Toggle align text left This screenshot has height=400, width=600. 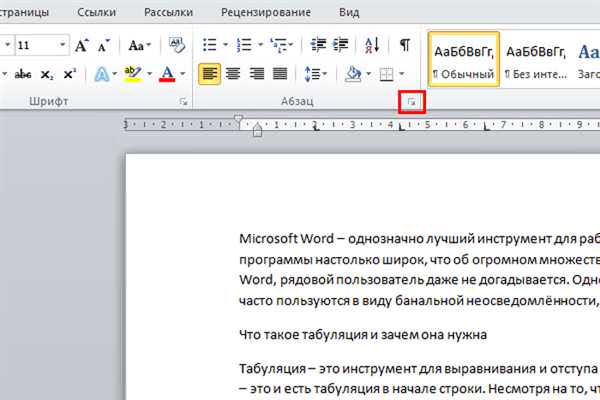209,74
